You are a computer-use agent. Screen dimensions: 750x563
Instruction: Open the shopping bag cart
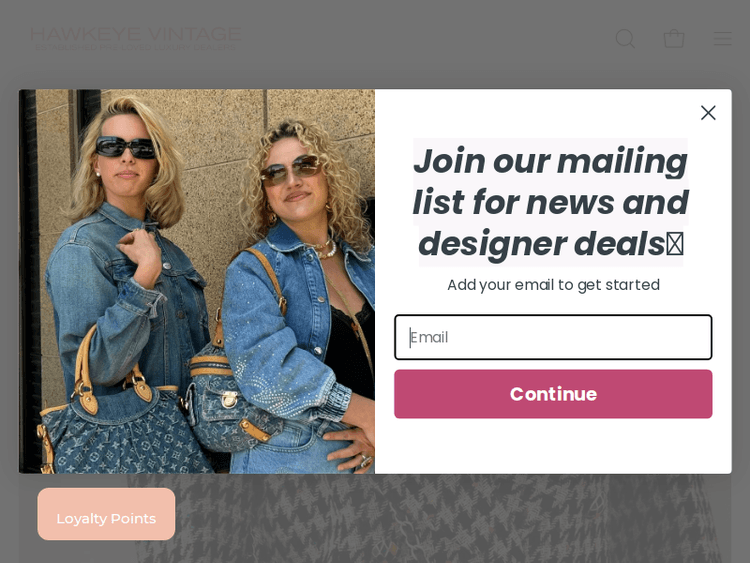tap(674, 38)
